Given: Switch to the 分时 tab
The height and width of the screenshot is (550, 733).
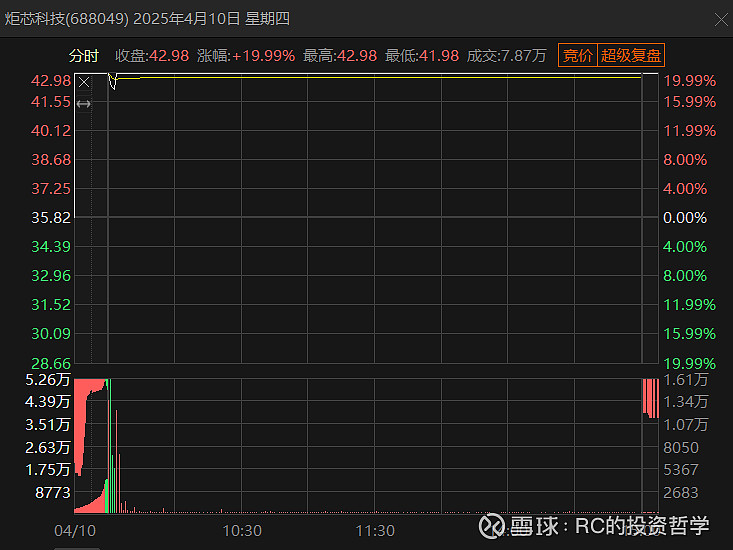Looking at the screenshot, I should tap(84, 56).
